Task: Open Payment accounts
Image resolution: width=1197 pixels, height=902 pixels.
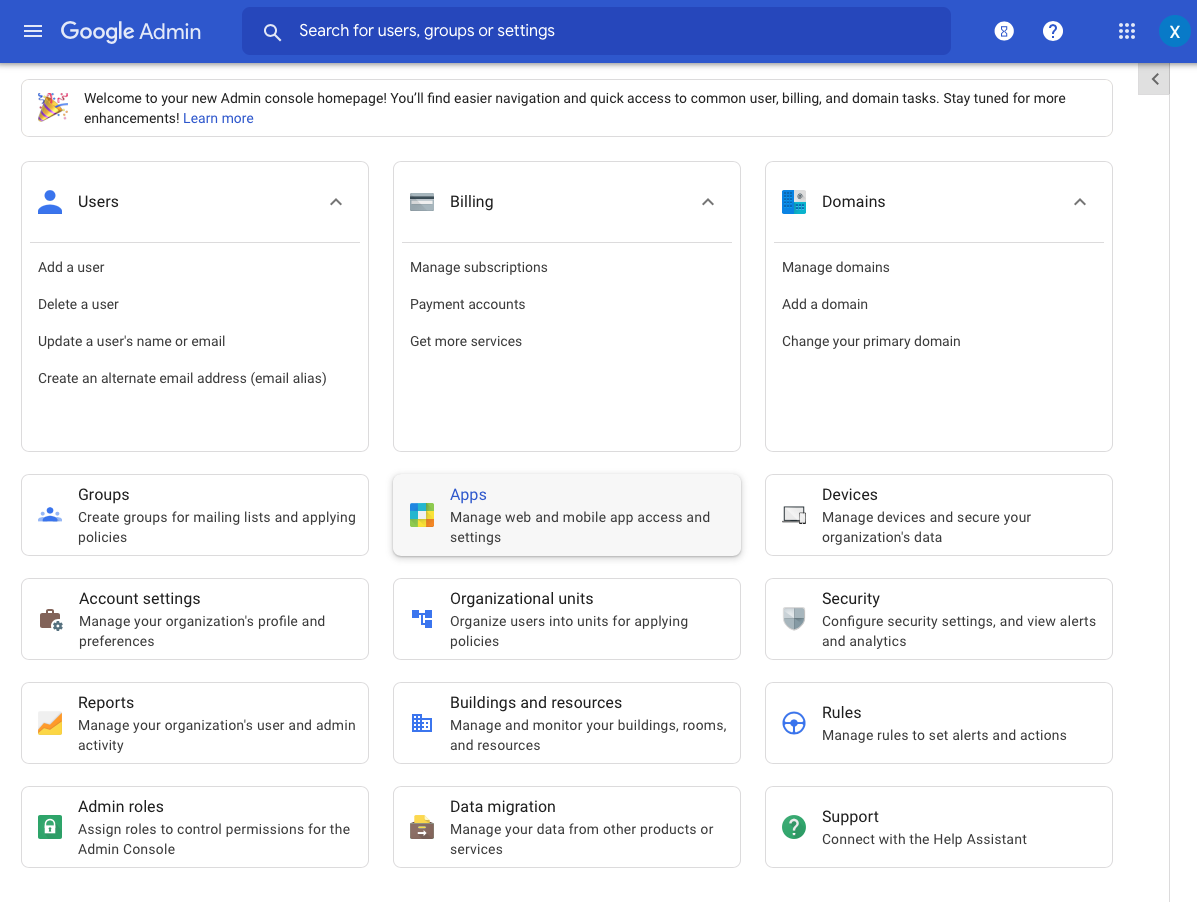Action: click(467, 304)
